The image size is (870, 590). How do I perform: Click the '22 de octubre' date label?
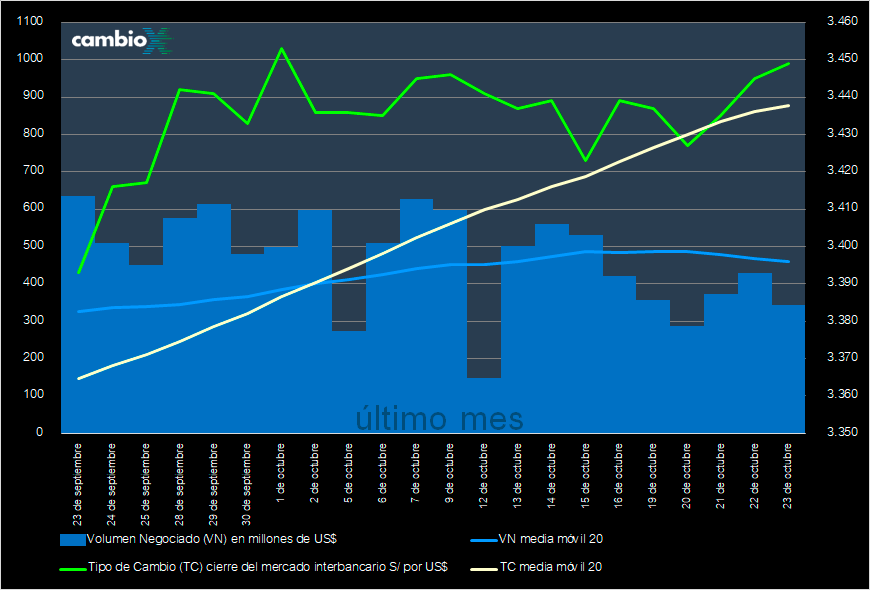(755, 475)
